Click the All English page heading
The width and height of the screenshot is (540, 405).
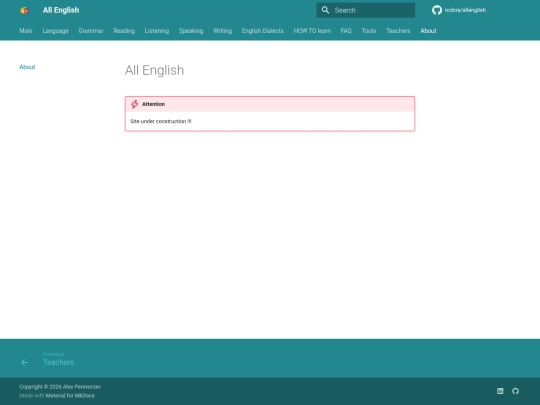point(154,70)
